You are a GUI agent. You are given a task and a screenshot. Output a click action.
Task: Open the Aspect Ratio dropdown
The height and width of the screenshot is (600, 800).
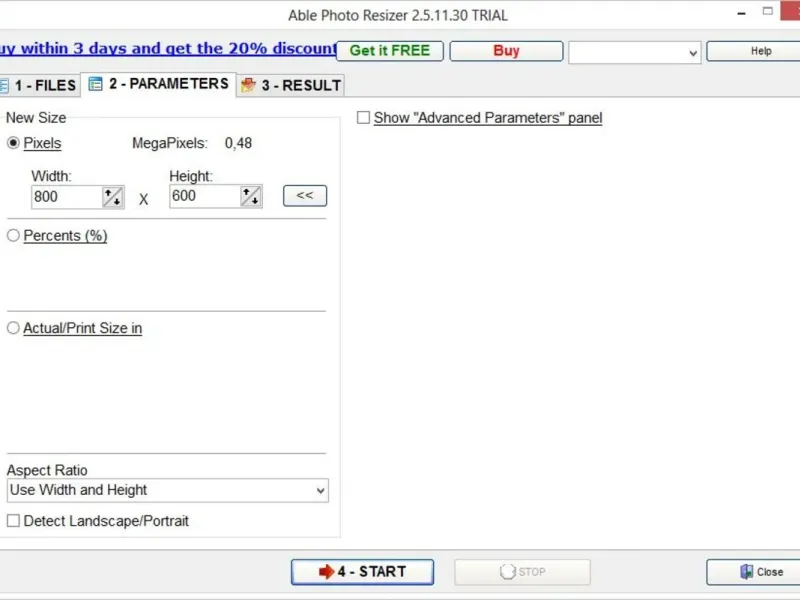click(x=168, y=490)
